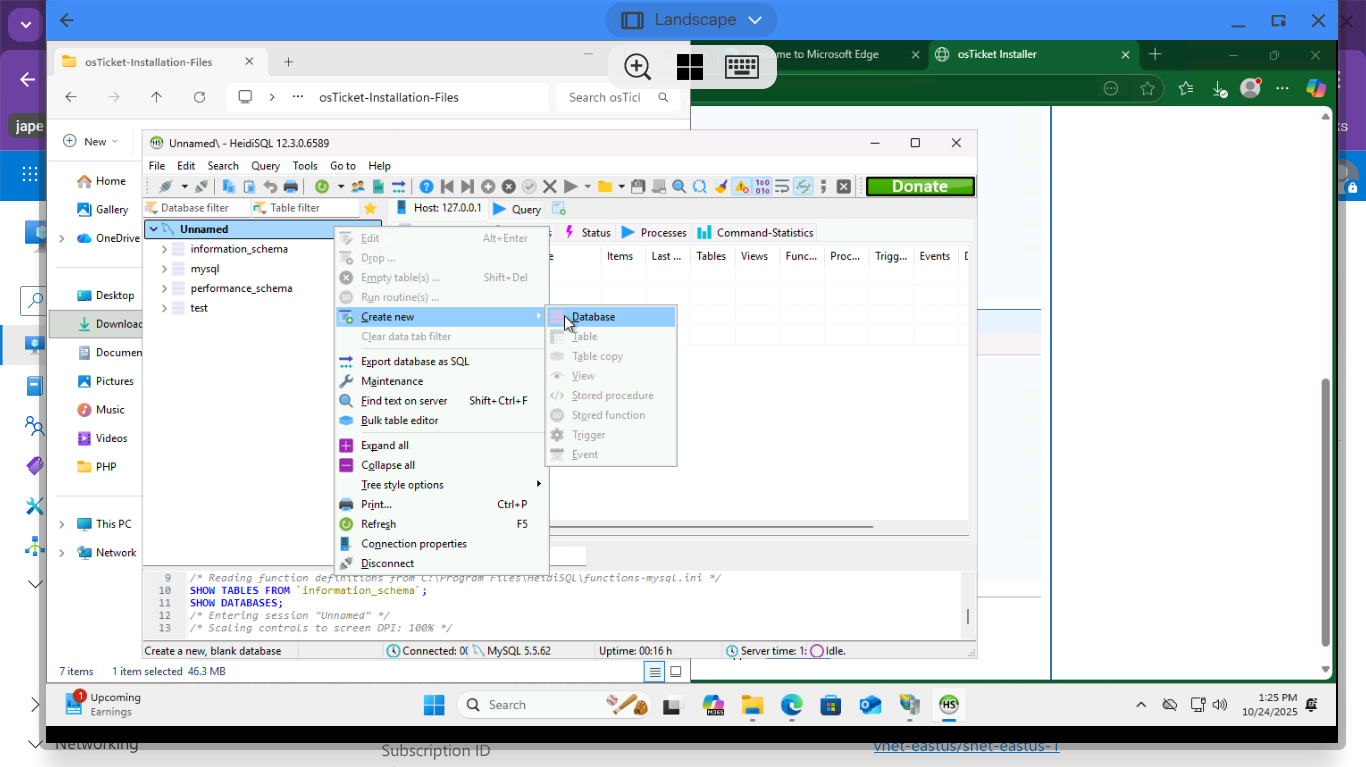Click the Search osTicket box in Explorer
This screenshot has height=767, width=1366.
coord(619,98)
